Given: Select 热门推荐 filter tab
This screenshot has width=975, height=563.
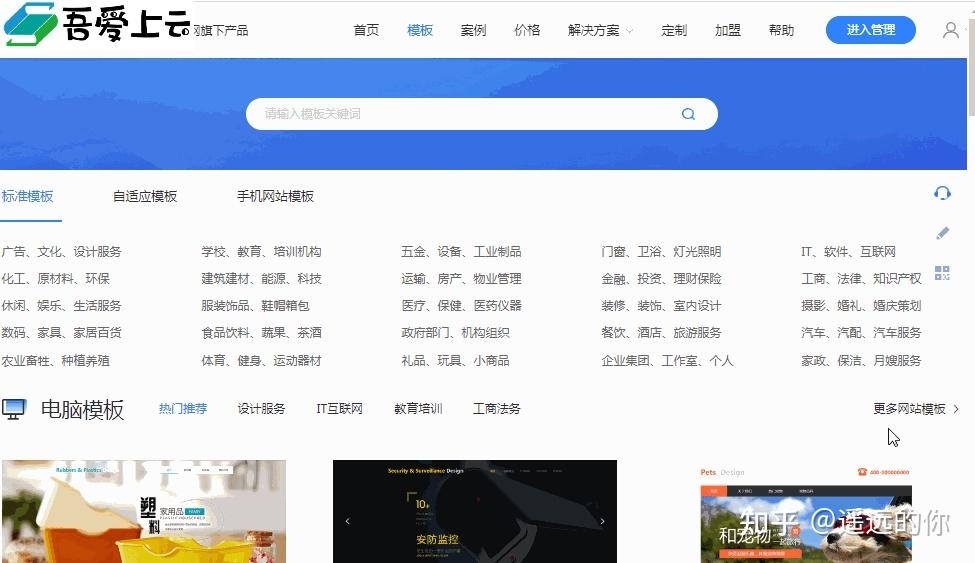Looking at the screenshot, I should (183, 409).
